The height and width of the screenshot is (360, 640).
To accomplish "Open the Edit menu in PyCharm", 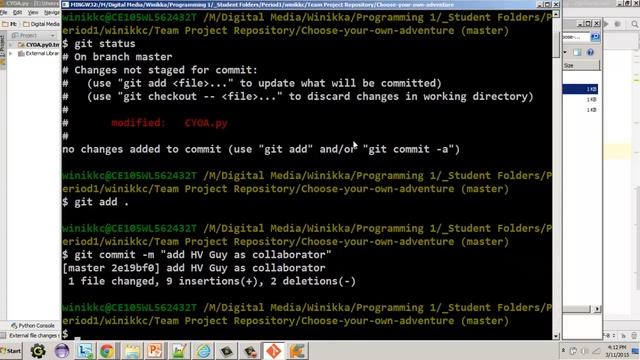I will [x=17, y=13].
